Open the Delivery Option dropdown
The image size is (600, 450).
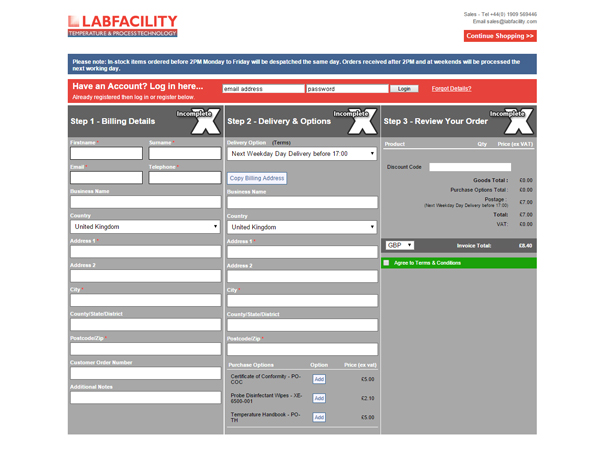click(x=302, y=154)
